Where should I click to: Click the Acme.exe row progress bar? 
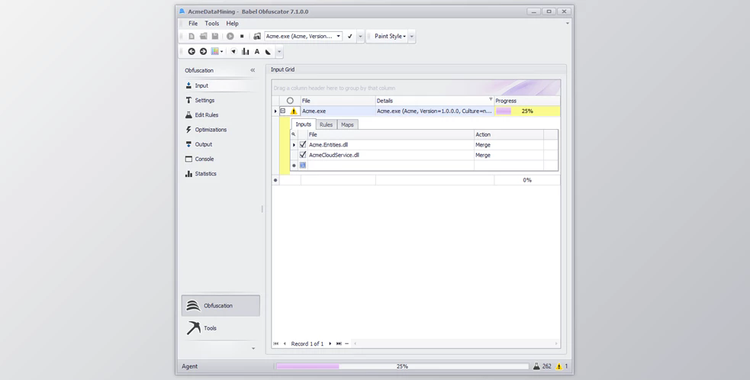tap(527, 111)
